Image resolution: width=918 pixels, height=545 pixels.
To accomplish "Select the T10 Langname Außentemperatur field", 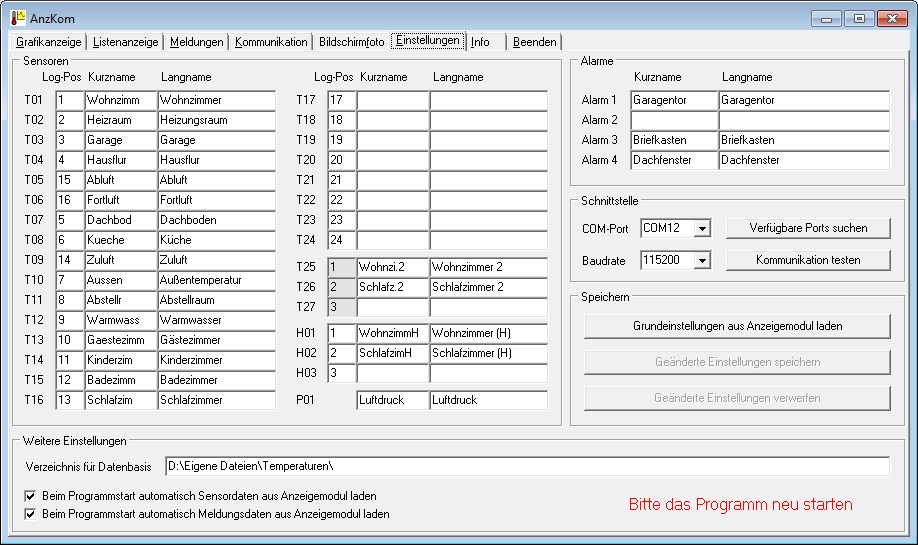I will click(216, 280).
